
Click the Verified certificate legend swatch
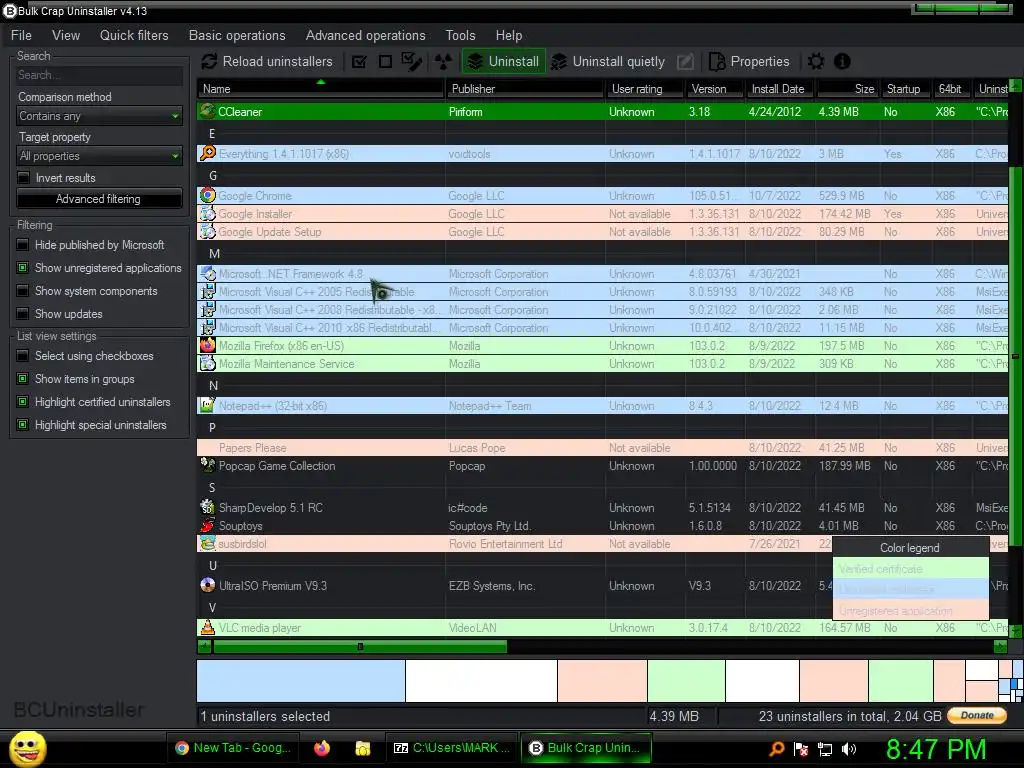tap(911, 568)
